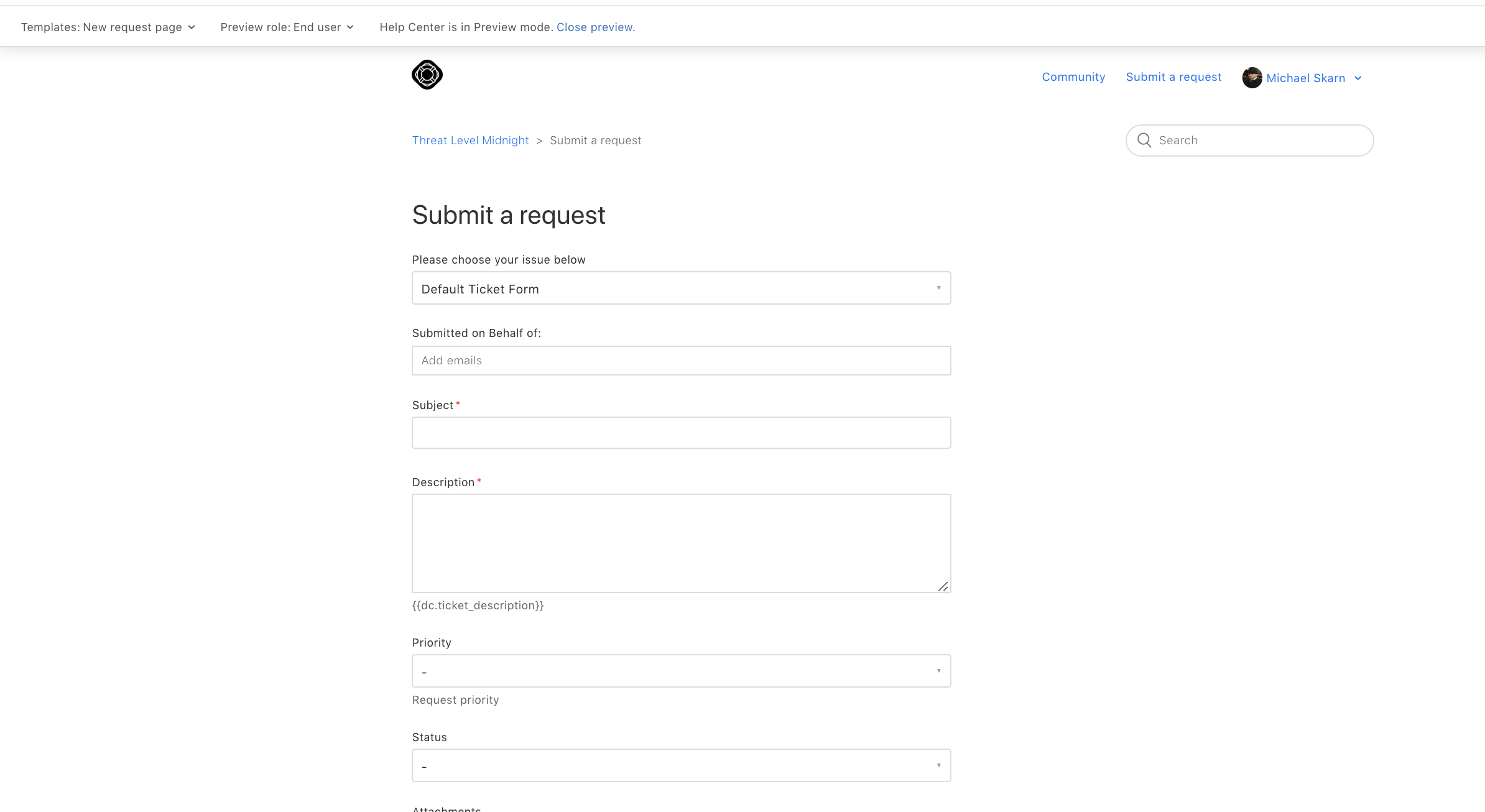The image size is (1485, 812).
Task: Open the Preview role: End user menu
Action: tap(280, 27)
